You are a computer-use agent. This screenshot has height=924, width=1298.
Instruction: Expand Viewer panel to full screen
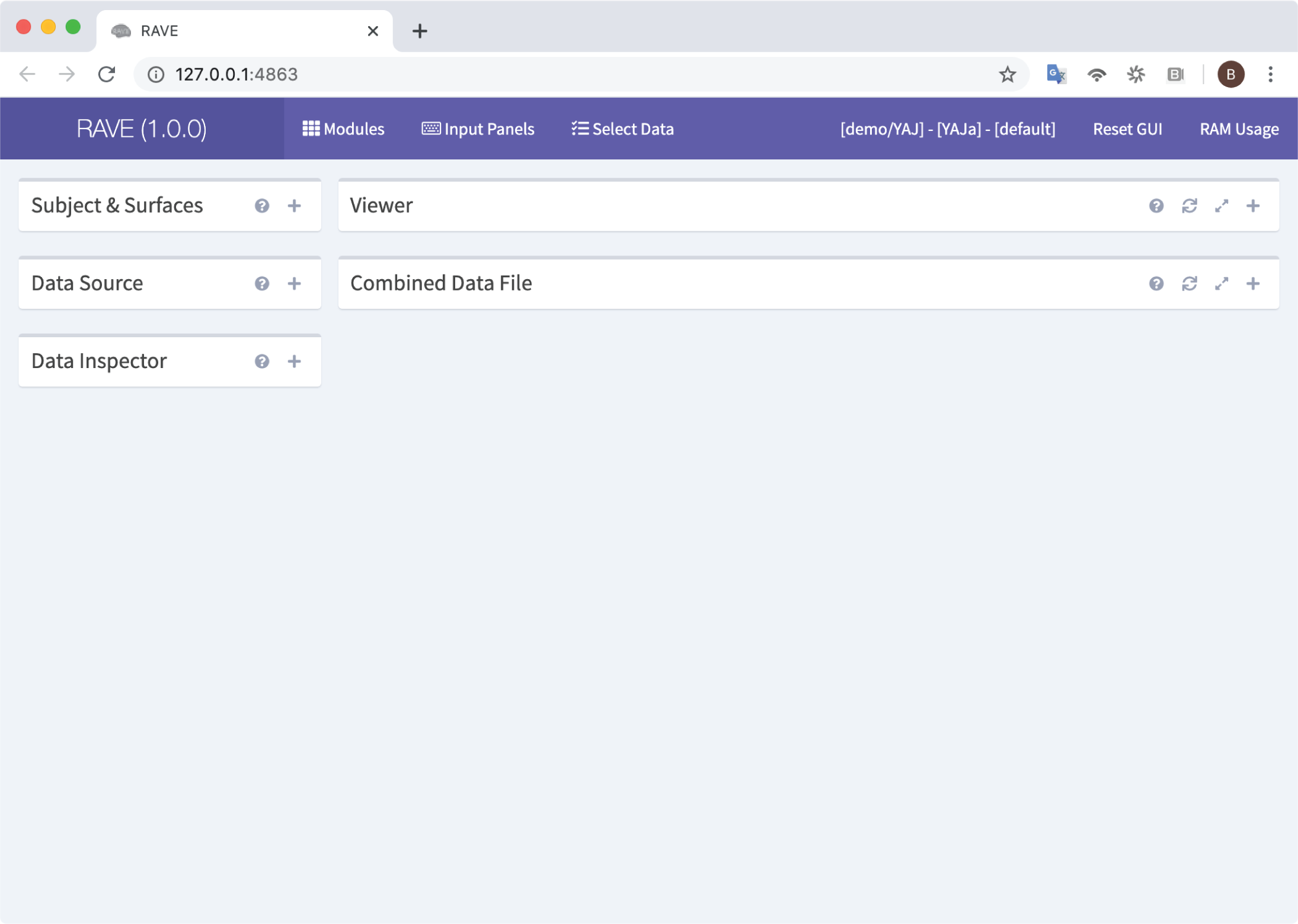[1221, 206]
